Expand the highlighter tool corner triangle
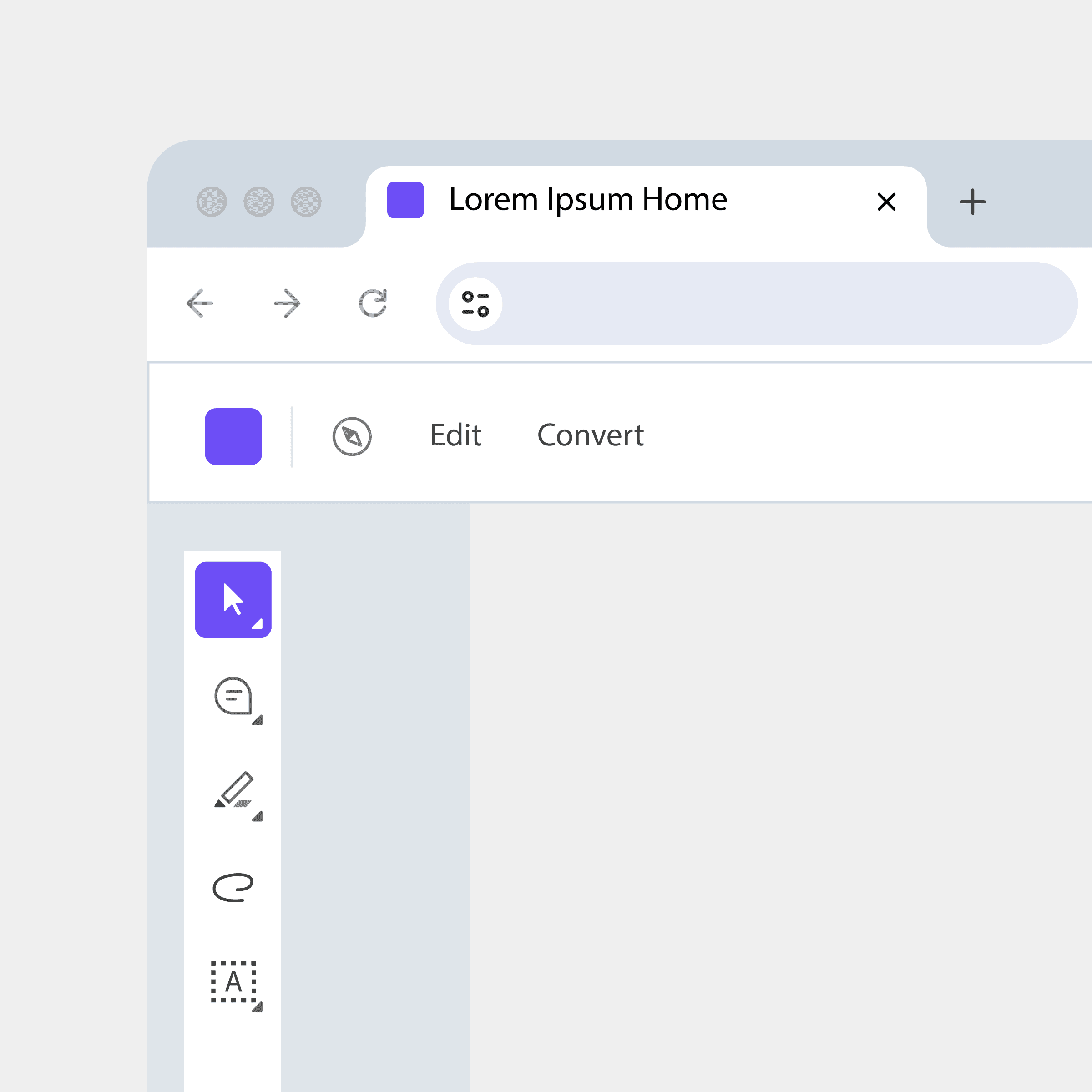1092x1092 pixels. point(258,816)
